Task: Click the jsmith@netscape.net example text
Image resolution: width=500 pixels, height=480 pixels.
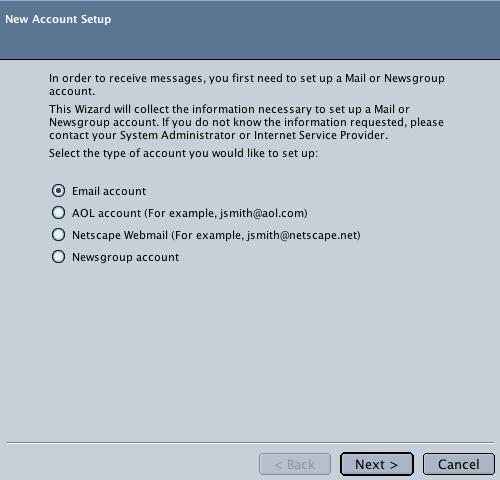Action: point(303,235)
